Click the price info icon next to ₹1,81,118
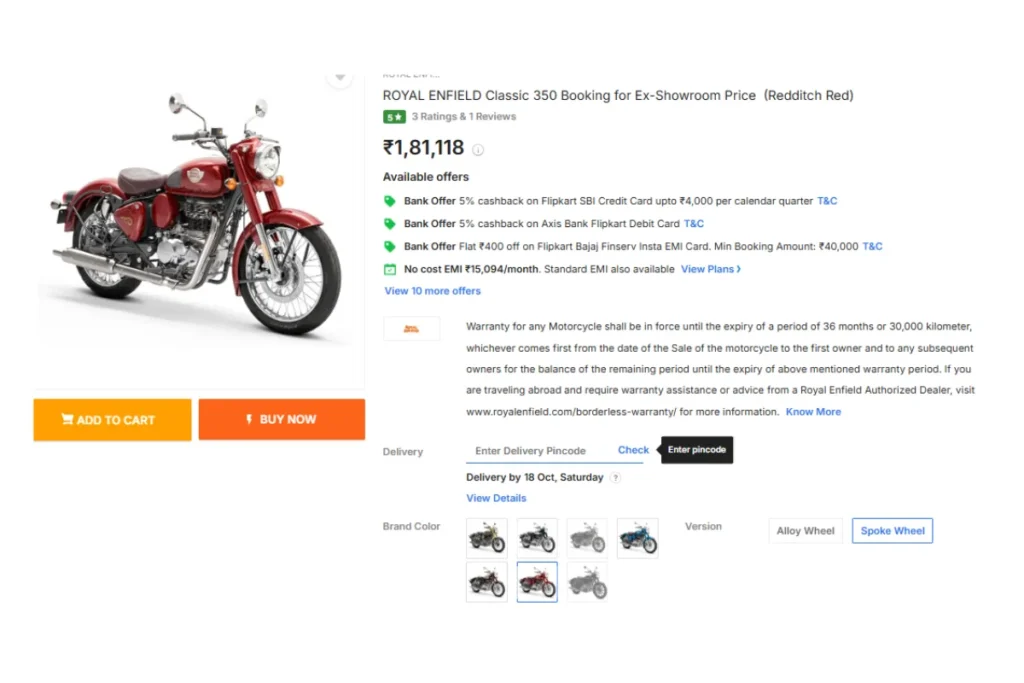Screen dimensions: 1024x683 click(x=478, y=150)
